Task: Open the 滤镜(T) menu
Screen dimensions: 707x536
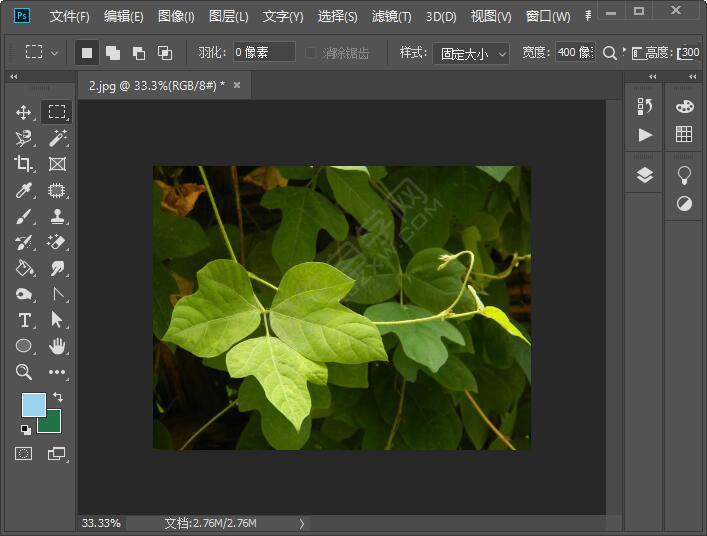Action: pyautogui.click(x=391, y=16)
